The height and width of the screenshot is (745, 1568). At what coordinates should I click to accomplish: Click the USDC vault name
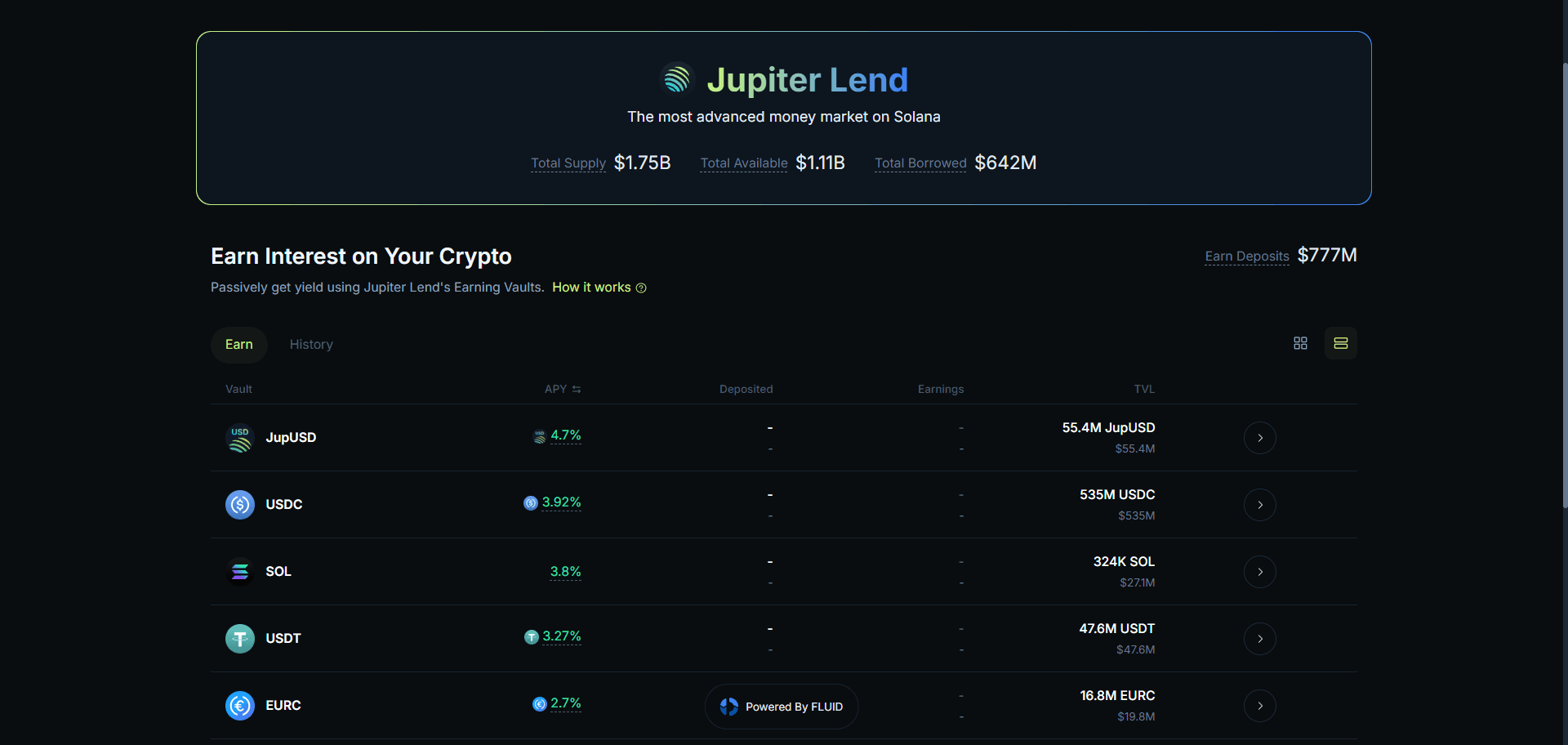point(284,505)
